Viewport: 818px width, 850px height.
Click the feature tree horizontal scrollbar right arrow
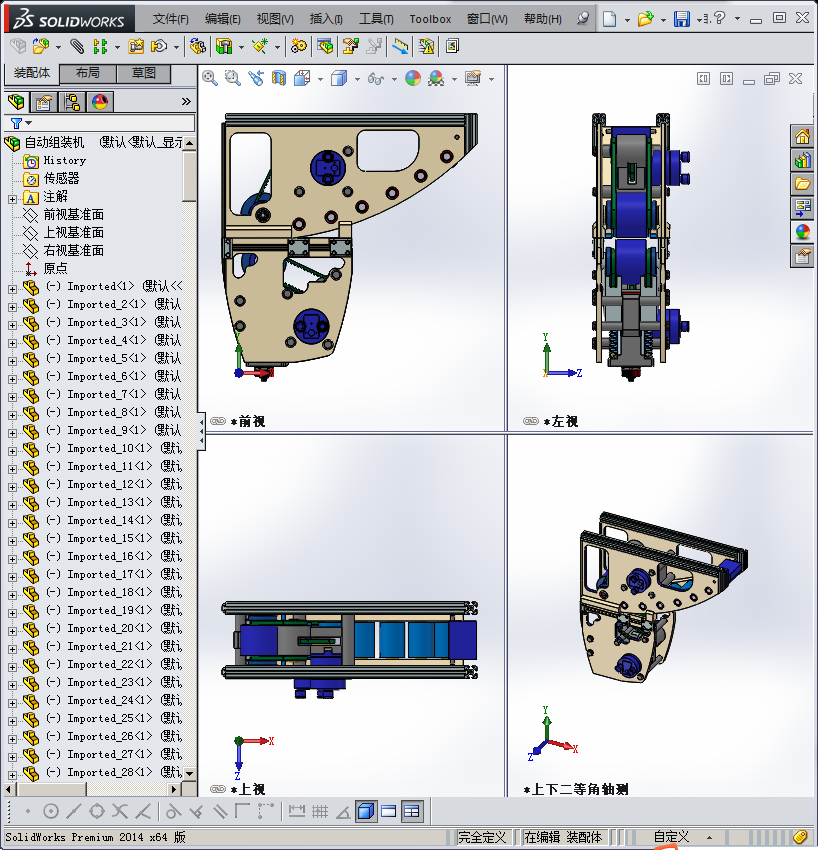173,789
